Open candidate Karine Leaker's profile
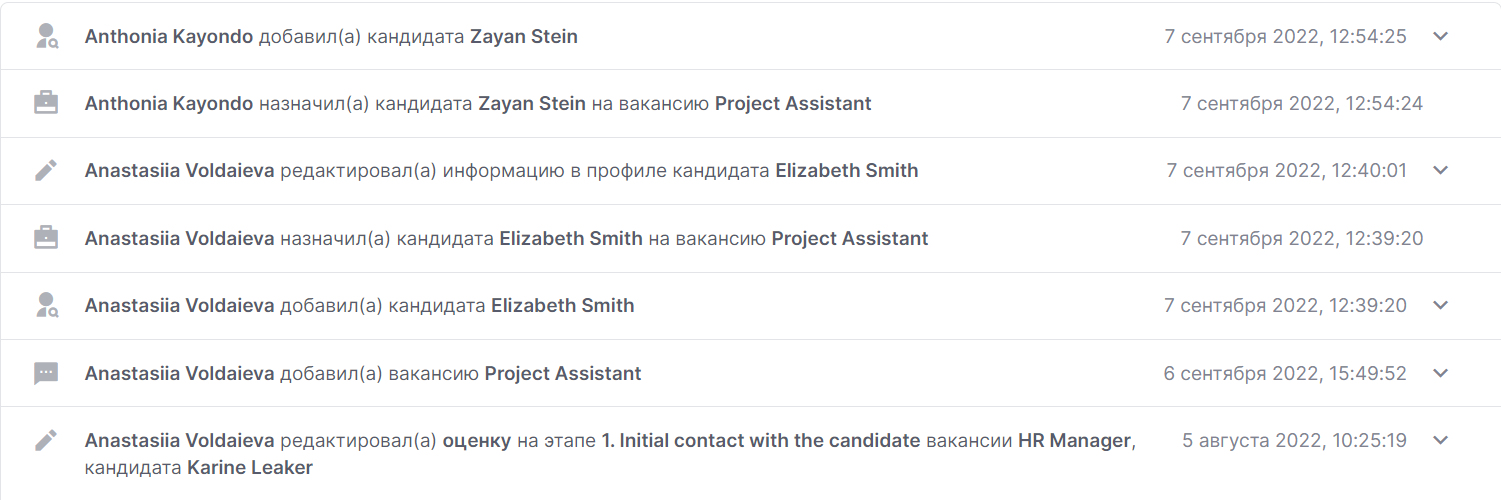 point(249,468)
